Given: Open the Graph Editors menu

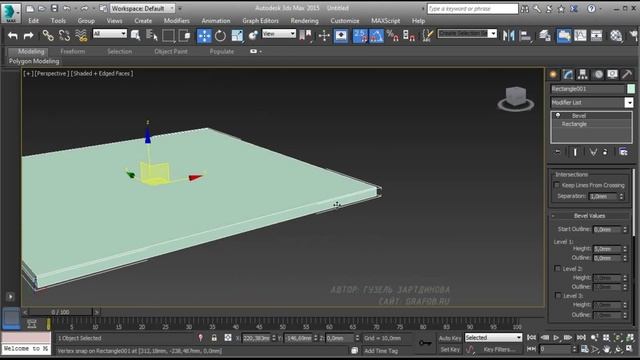Looking at the screenshot, I should (260, 20).
